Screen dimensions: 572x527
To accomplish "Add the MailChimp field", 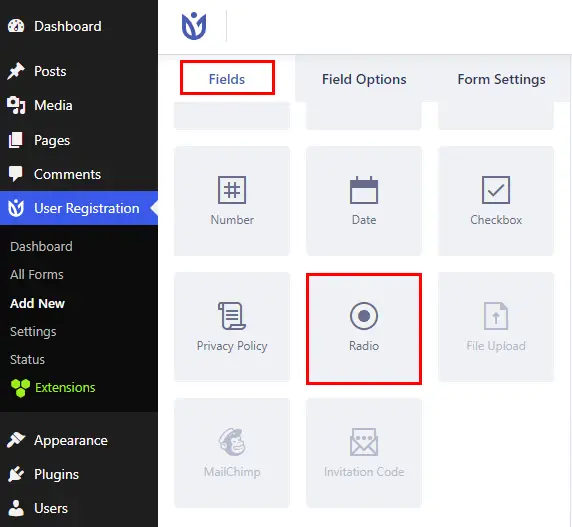I will (x=232, y=453).
